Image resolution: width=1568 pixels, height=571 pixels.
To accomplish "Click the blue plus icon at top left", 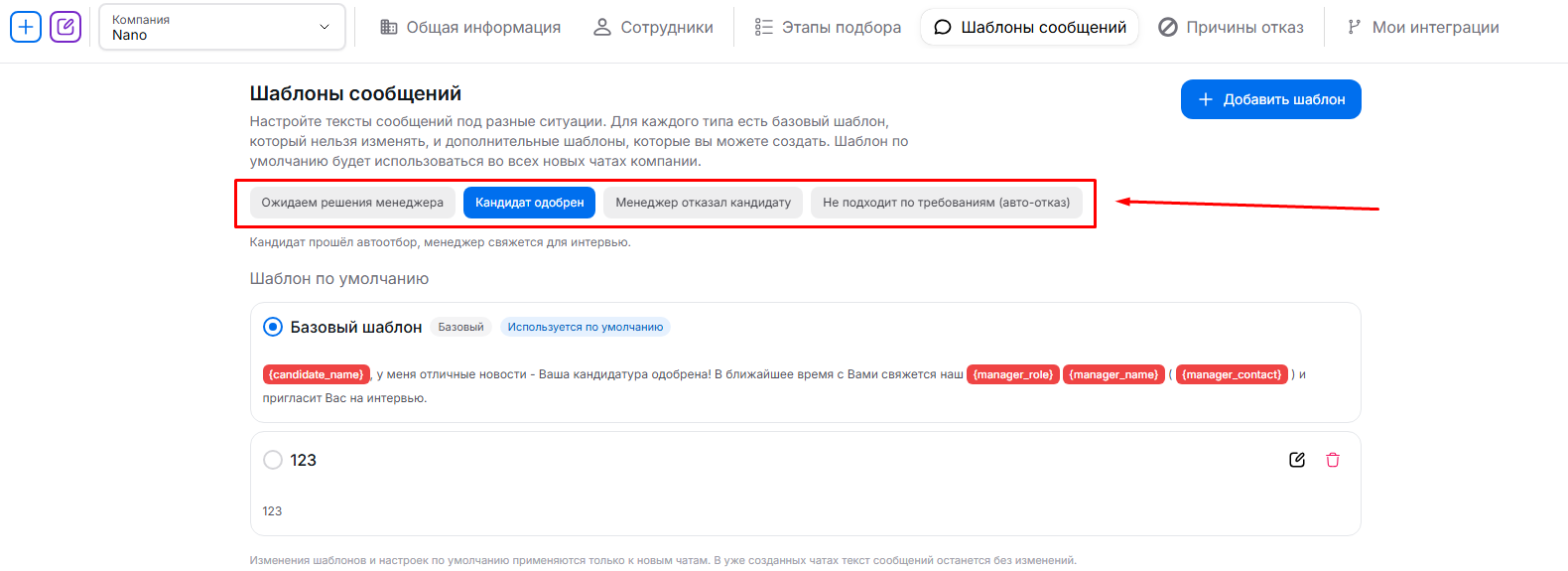I will pyautogui.click(x=26, y=27).
